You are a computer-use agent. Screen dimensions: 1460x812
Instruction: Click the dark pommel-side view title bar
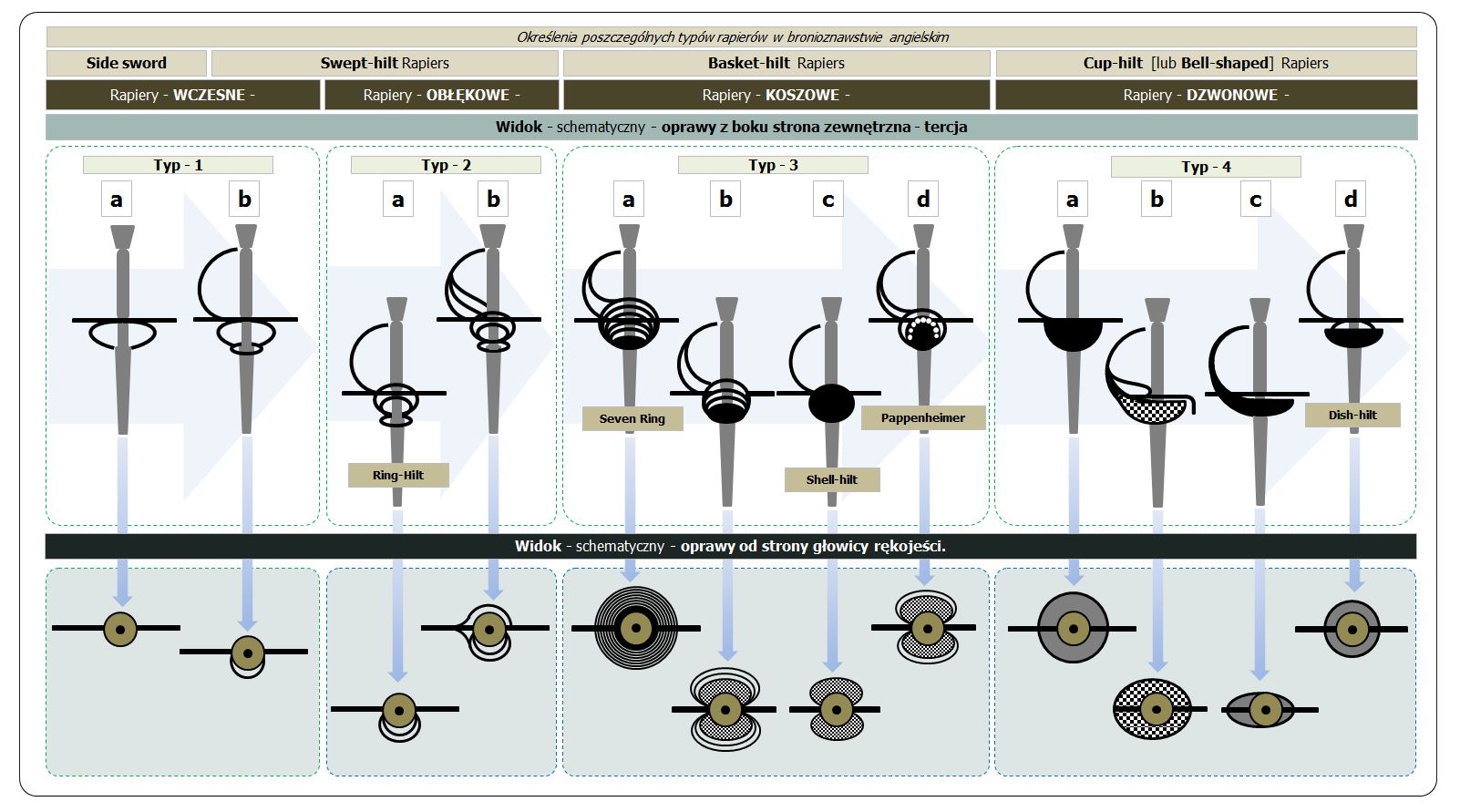(730, 546)
